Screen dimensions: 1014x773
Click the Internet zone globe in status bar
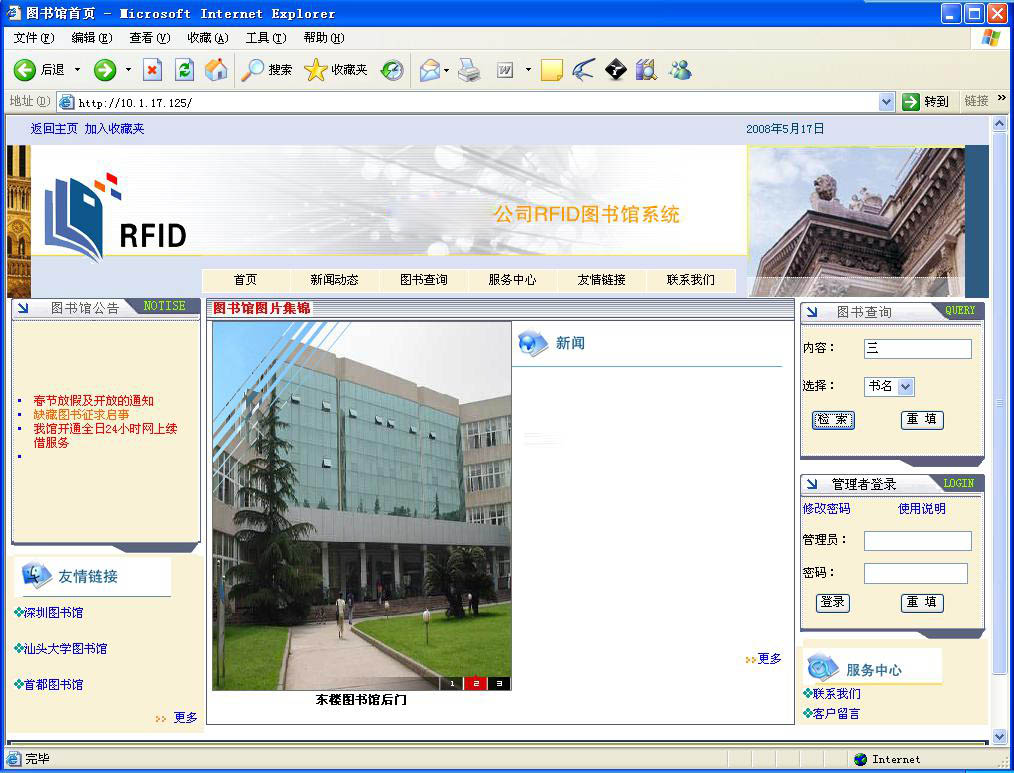tap(860, 759)
